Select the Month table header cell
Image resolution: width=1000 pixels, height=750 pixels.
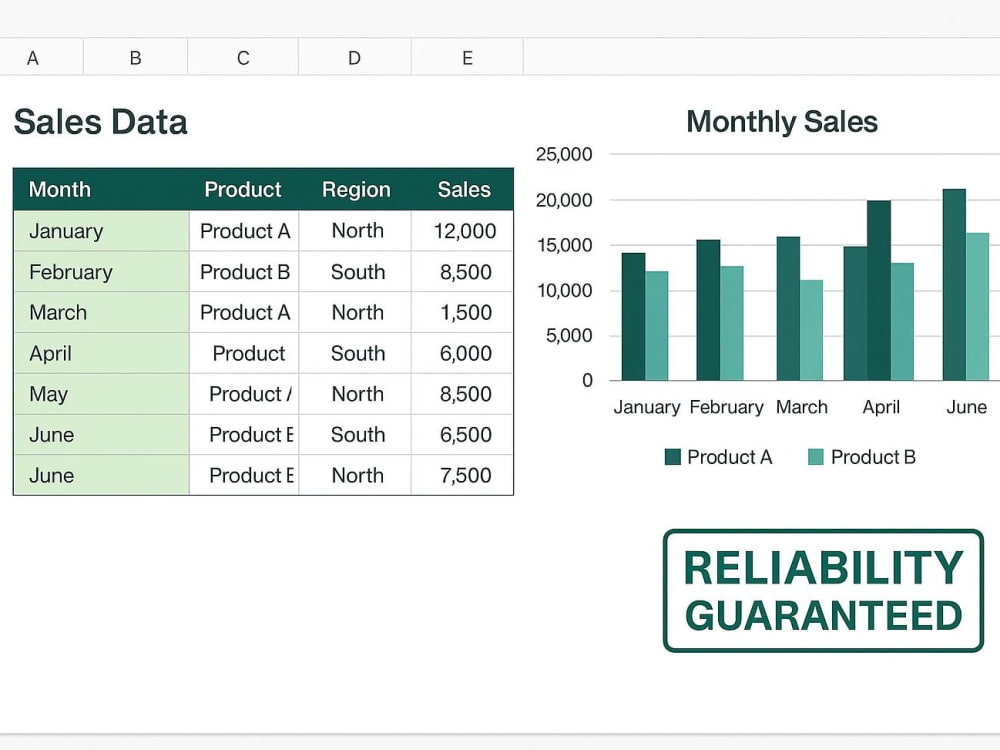click(101, 189)
